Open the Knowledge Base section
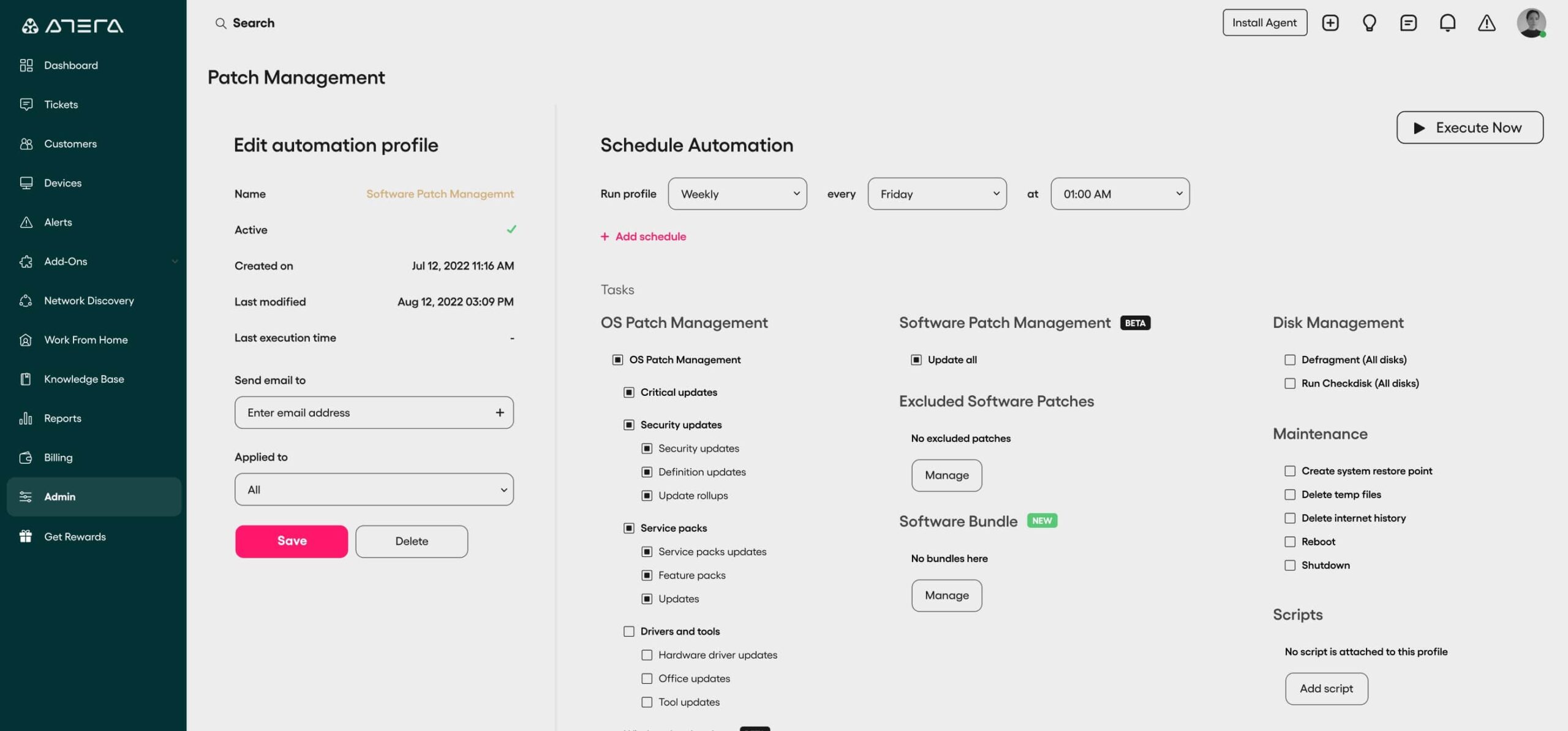Image resolution: width=1568 pixels, height=731 pixels. [84, 379]
